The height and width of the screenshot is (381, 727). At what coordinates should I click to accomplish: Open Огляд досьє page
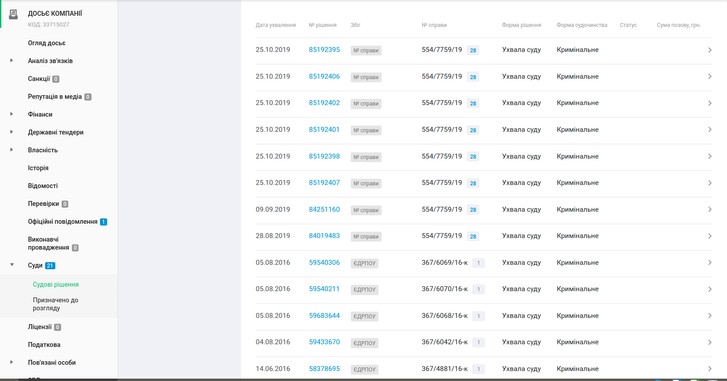46,43
